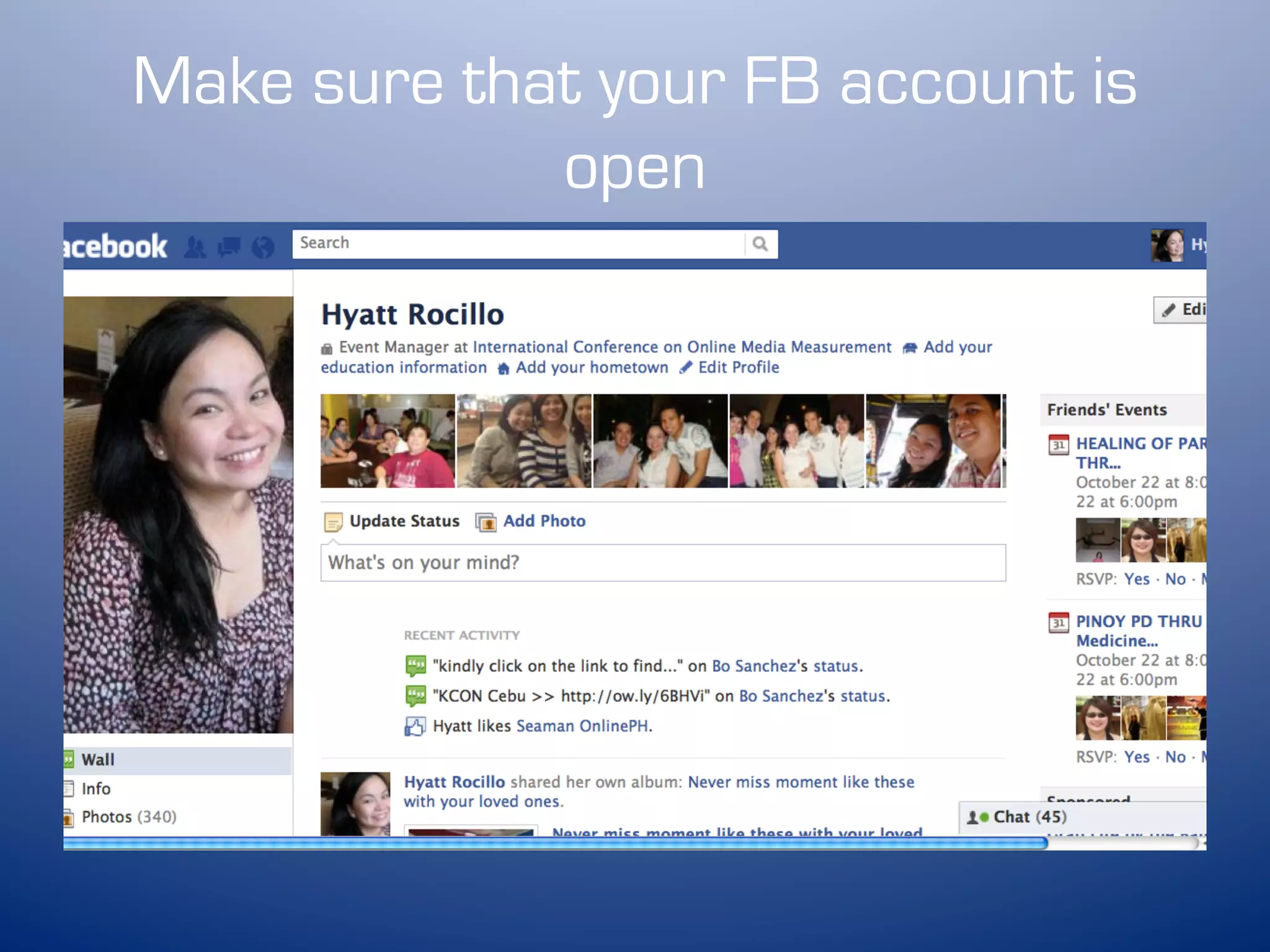RSVP Yes to PINOY PD THRU event
The image size is (1270, 952).
[1137, 757]
